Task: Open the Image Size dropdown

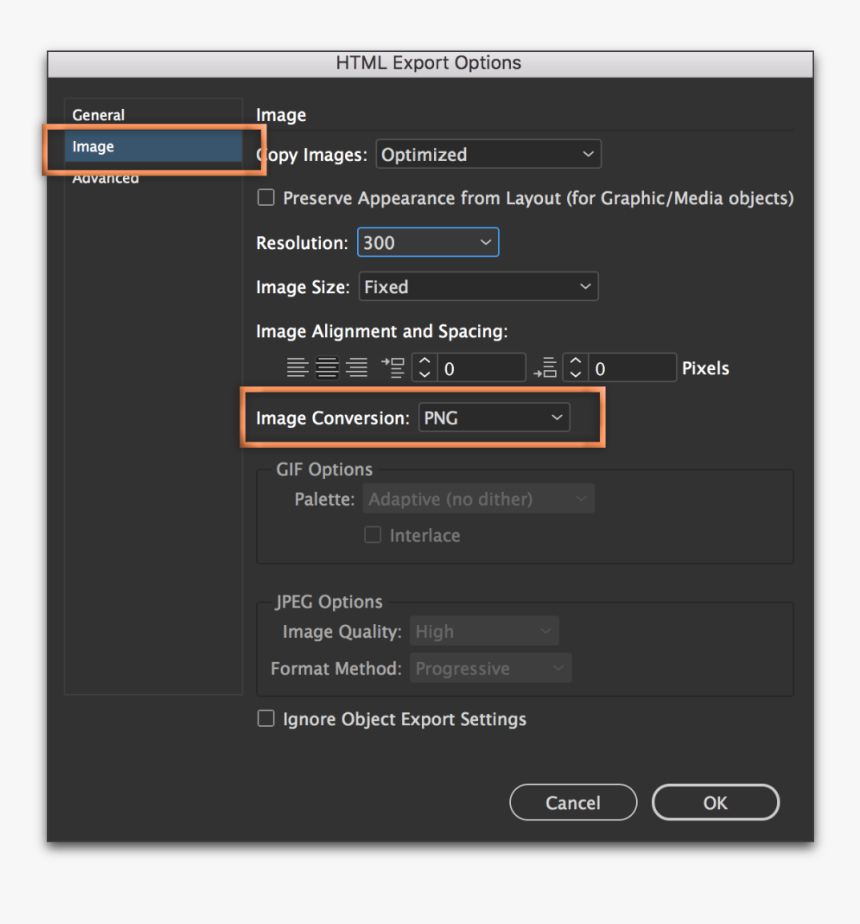Action: pyautogui.click(x=477, y=287)
